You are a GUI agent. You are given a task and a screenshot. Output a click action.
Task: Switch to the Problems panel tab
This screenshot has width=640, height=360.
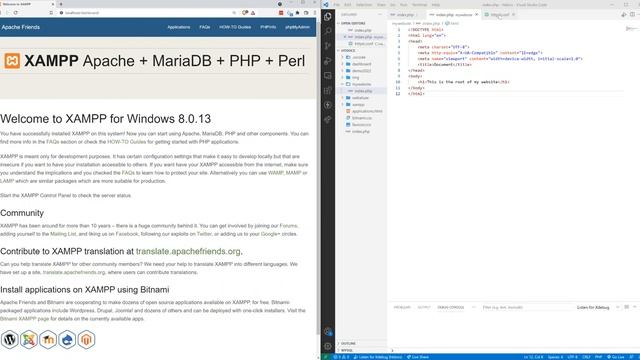pos(402,307)
